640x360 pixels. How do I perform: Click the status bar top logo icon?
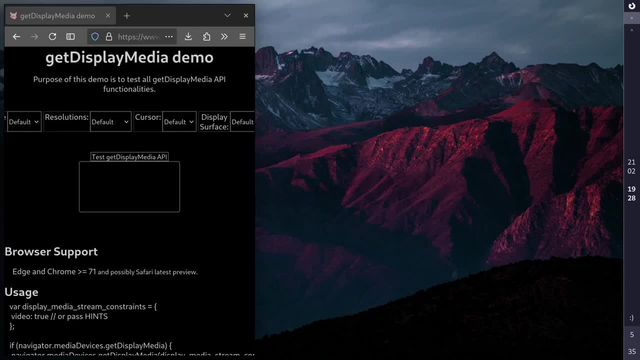click(631, 6)
